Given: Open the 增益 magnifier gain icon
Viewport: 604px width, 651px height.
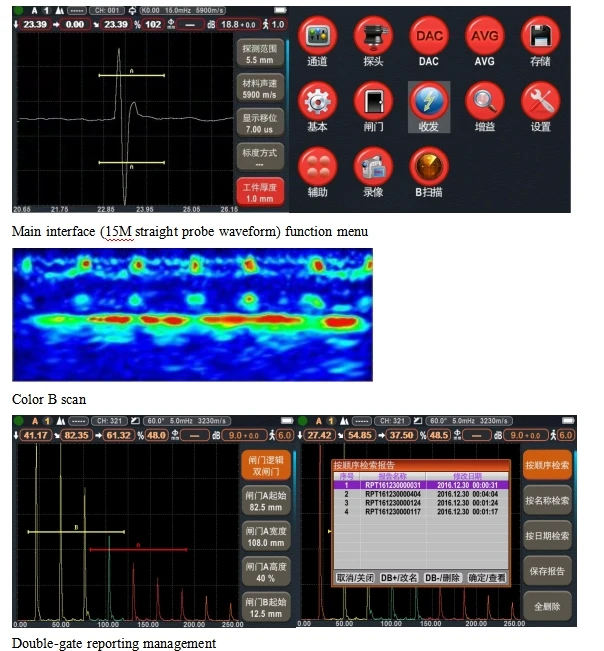Looking at the screenshot, I should point(484,102).
